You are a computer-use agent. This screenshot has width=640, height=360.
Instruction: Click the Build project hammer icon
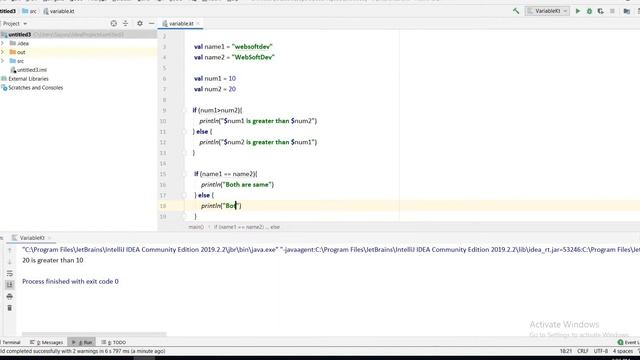coord(516,11)
